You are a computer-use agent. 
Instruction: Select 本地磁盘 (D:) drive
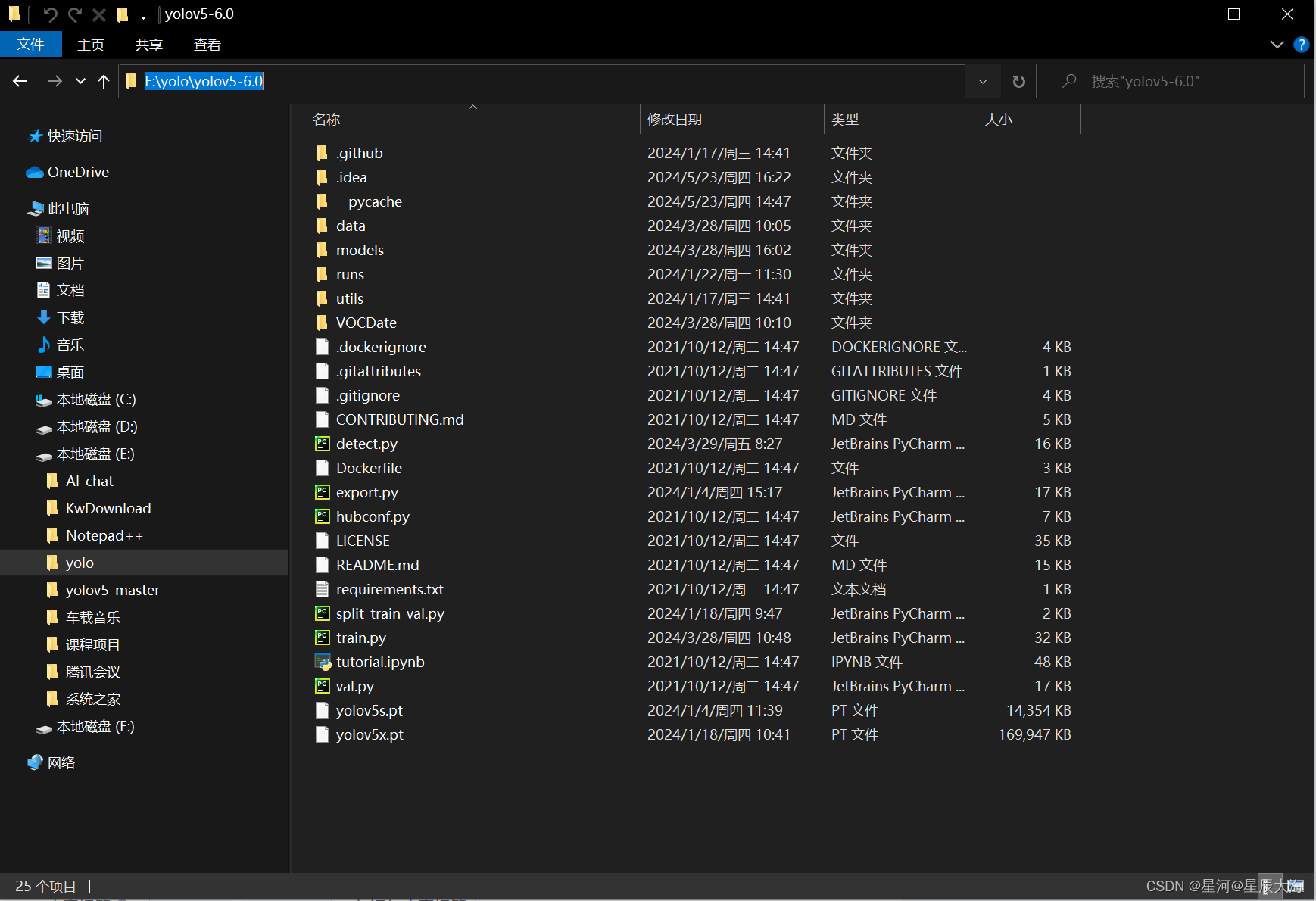(x=97, y=427)
